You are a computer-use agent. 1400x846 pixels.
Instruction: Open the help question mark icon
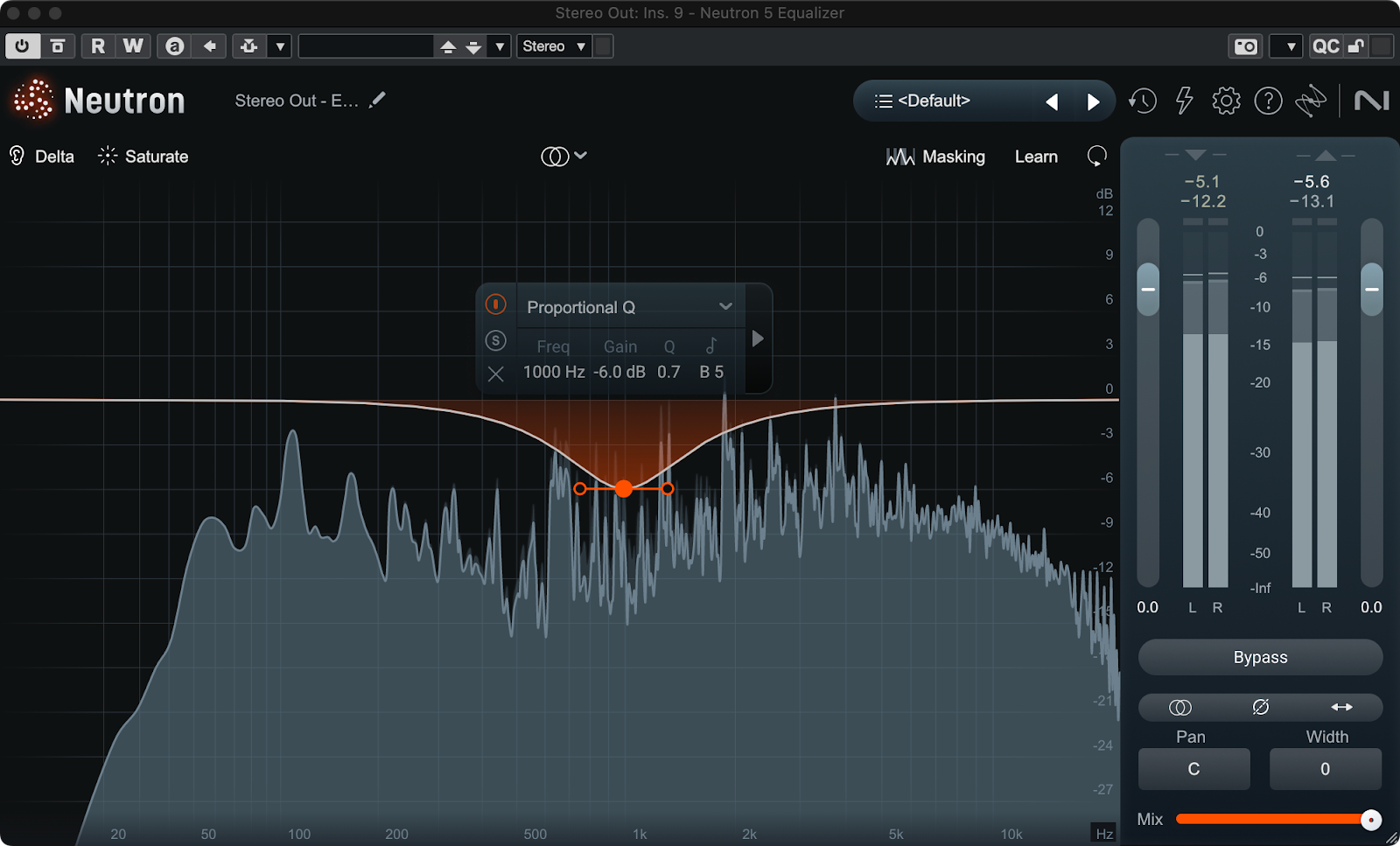1268,101
